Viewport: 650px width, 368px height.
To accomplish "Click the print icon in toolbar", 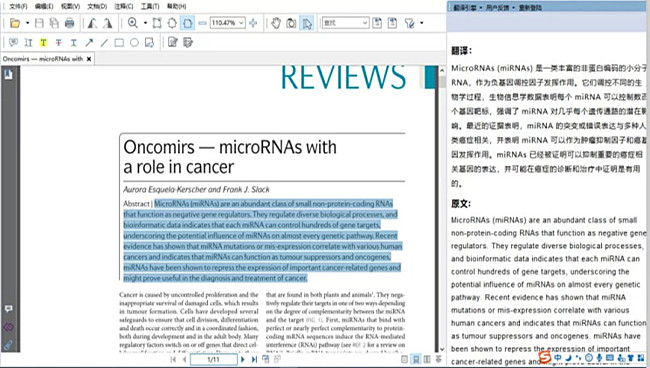I will click(69, 23).
